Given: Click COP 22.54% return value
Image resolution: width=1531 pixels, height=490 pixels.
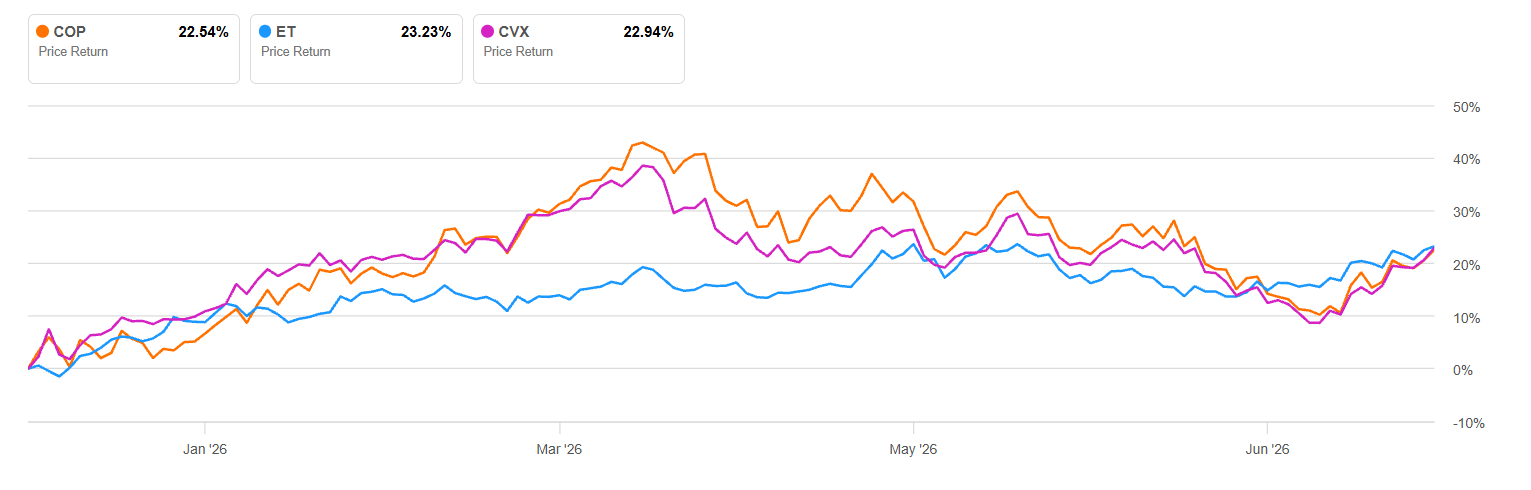Looking at the screenshot, I should pos(204,32).
